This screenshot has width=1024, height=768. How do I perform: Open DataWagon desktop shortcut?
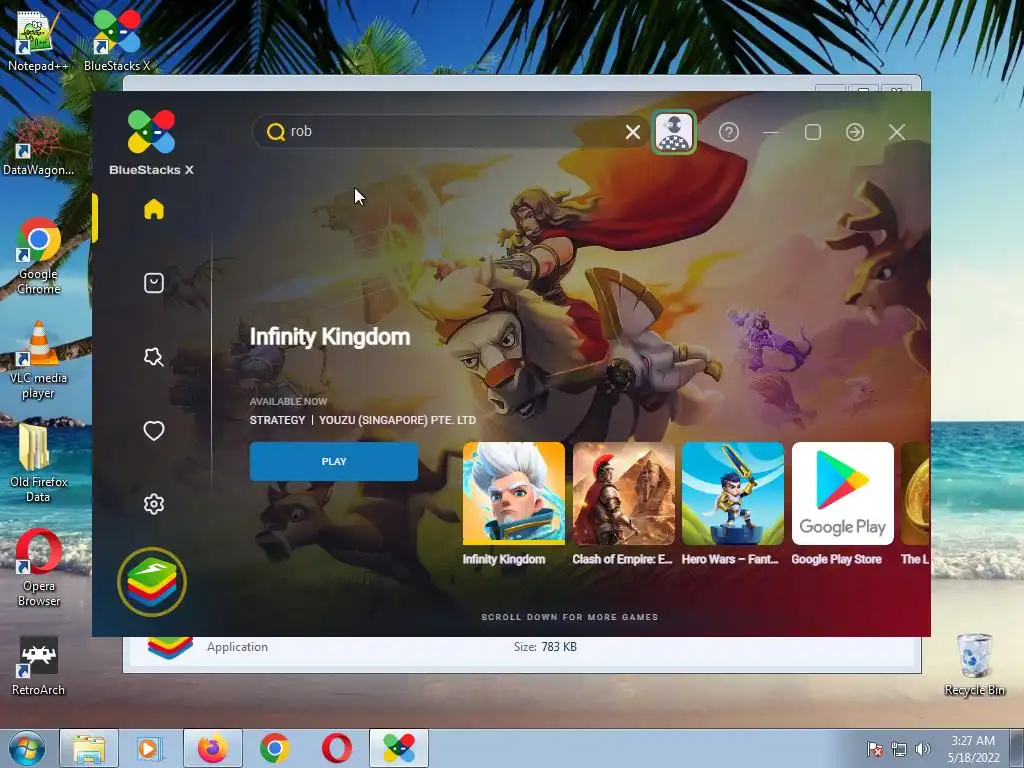pyautogui.click(x=38, y=146)
